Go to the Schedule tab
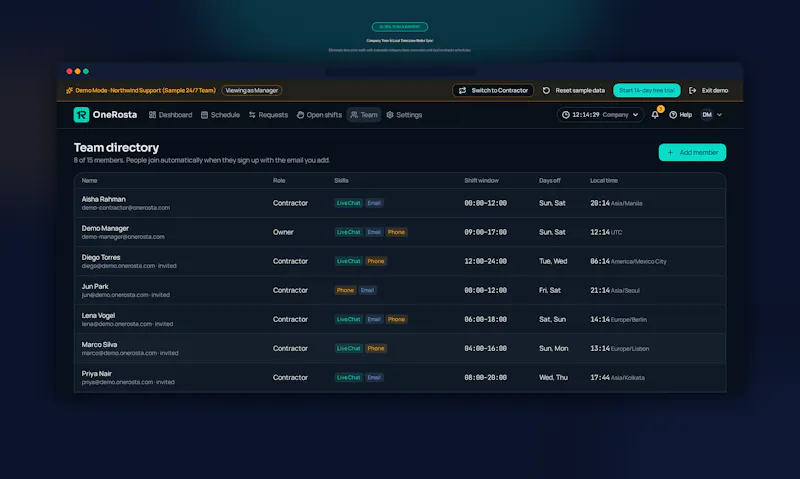 click(220, 115)
